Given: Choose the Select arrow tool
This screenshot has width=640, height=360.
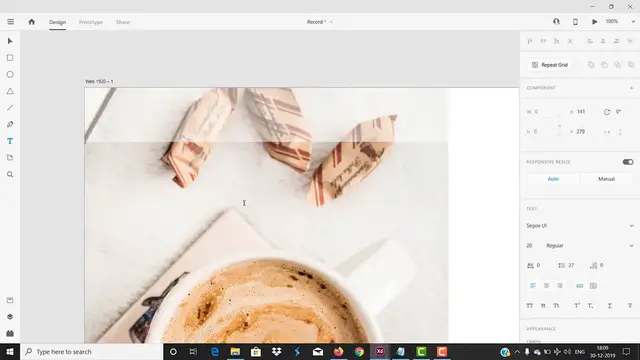Looking at the screenshot, I should point(10,41).
